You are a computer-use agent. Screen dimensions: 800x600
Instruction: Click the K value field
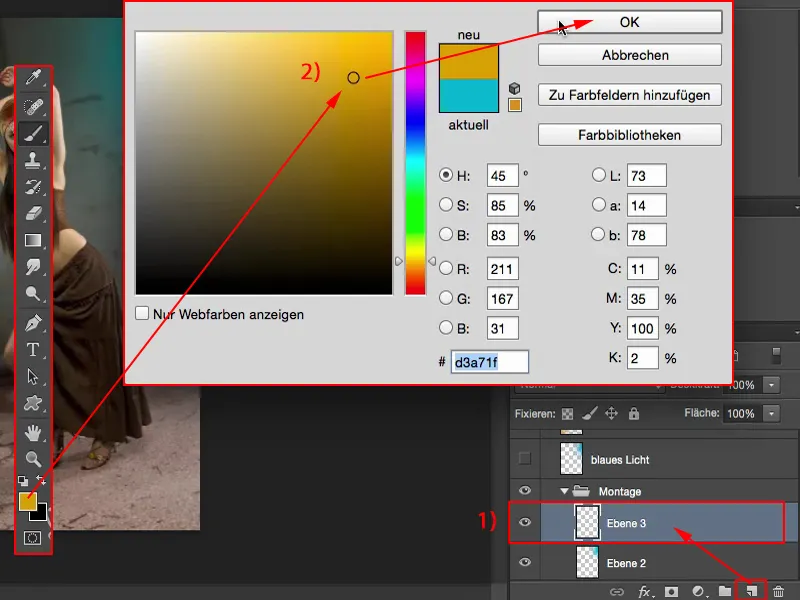point(642,358)
